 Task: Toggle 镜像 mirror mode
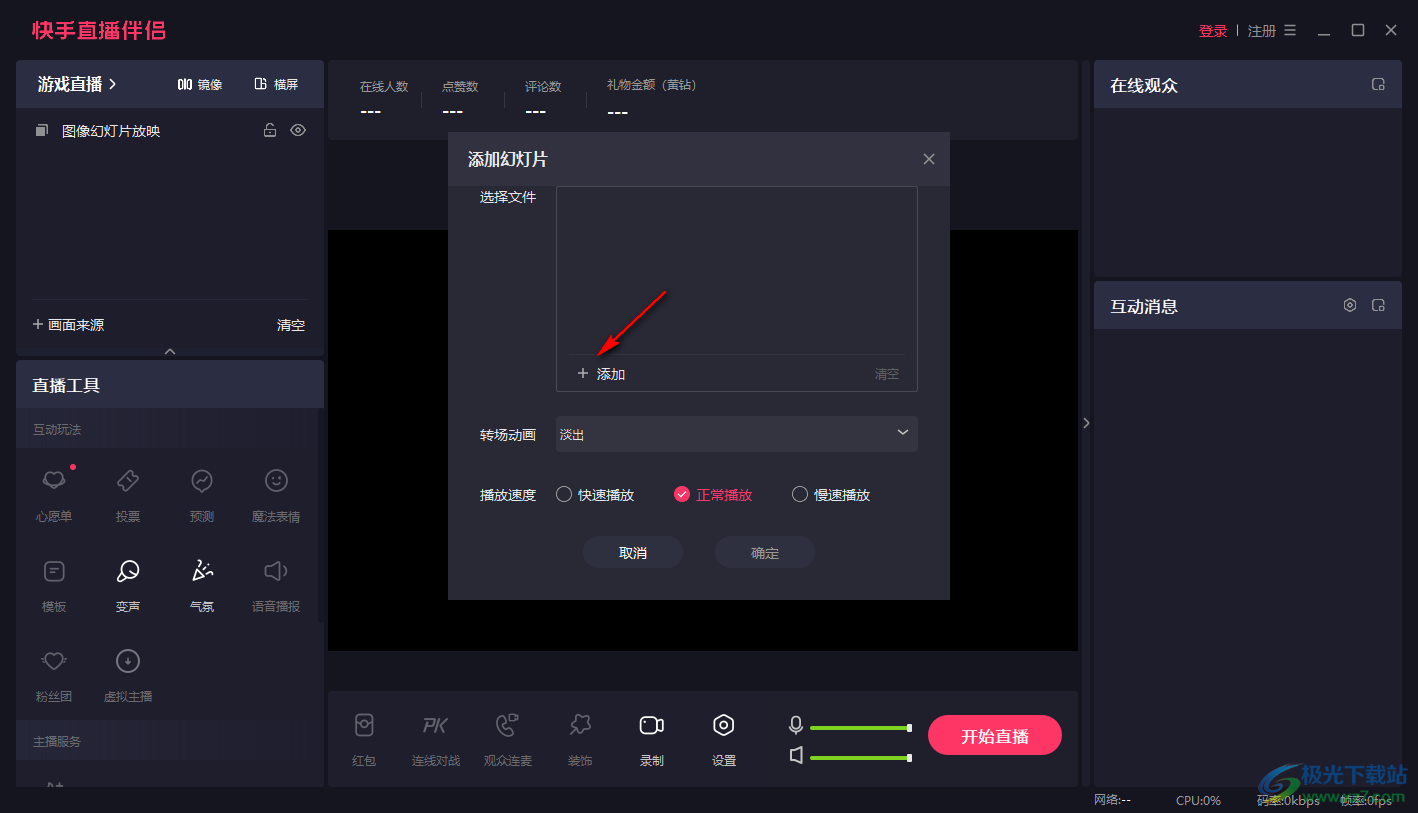click(x=200, y=84)
